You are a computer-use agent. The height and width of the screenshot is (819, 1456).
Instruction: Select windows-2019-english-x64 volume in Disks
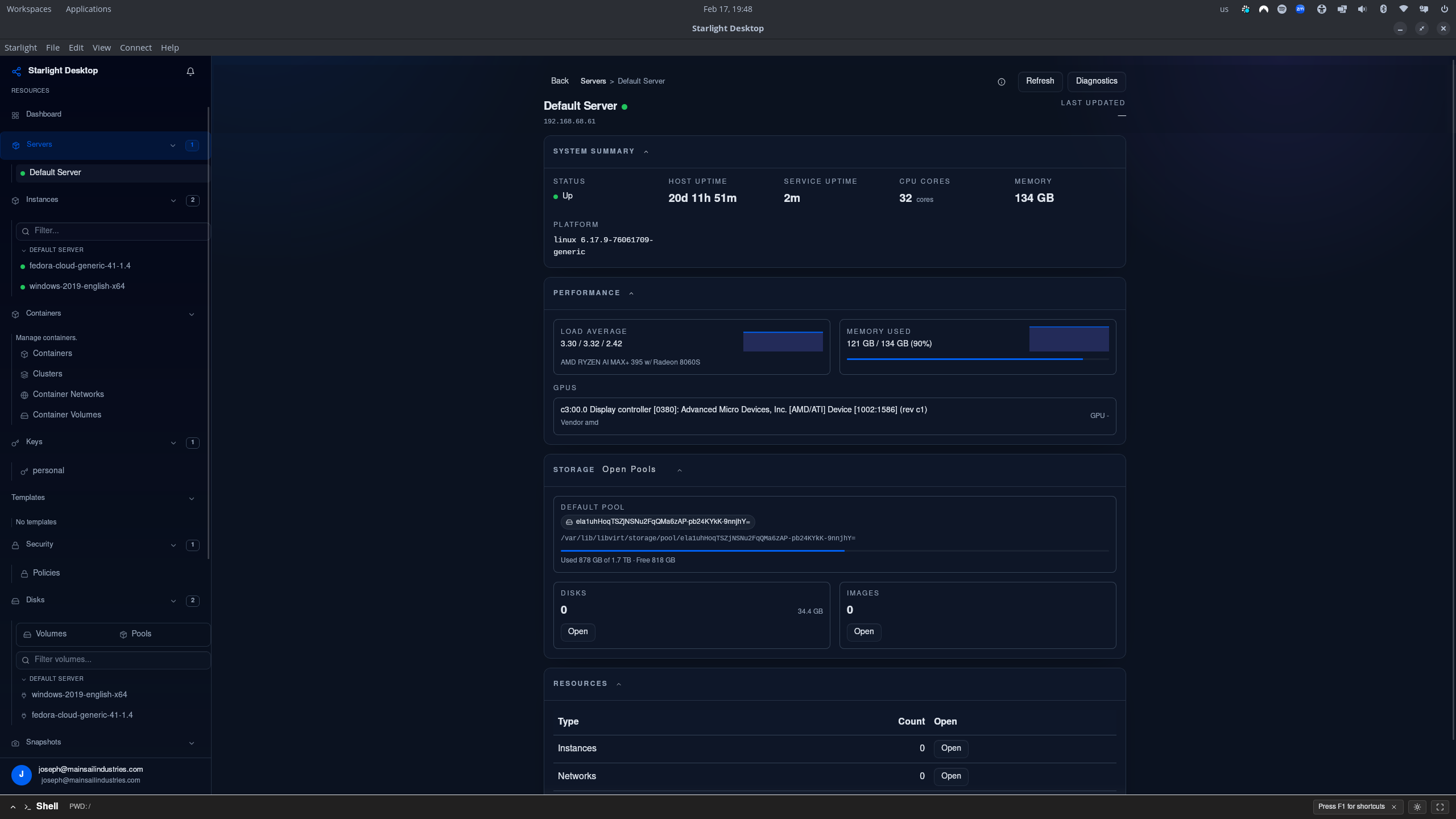point(80,695)
